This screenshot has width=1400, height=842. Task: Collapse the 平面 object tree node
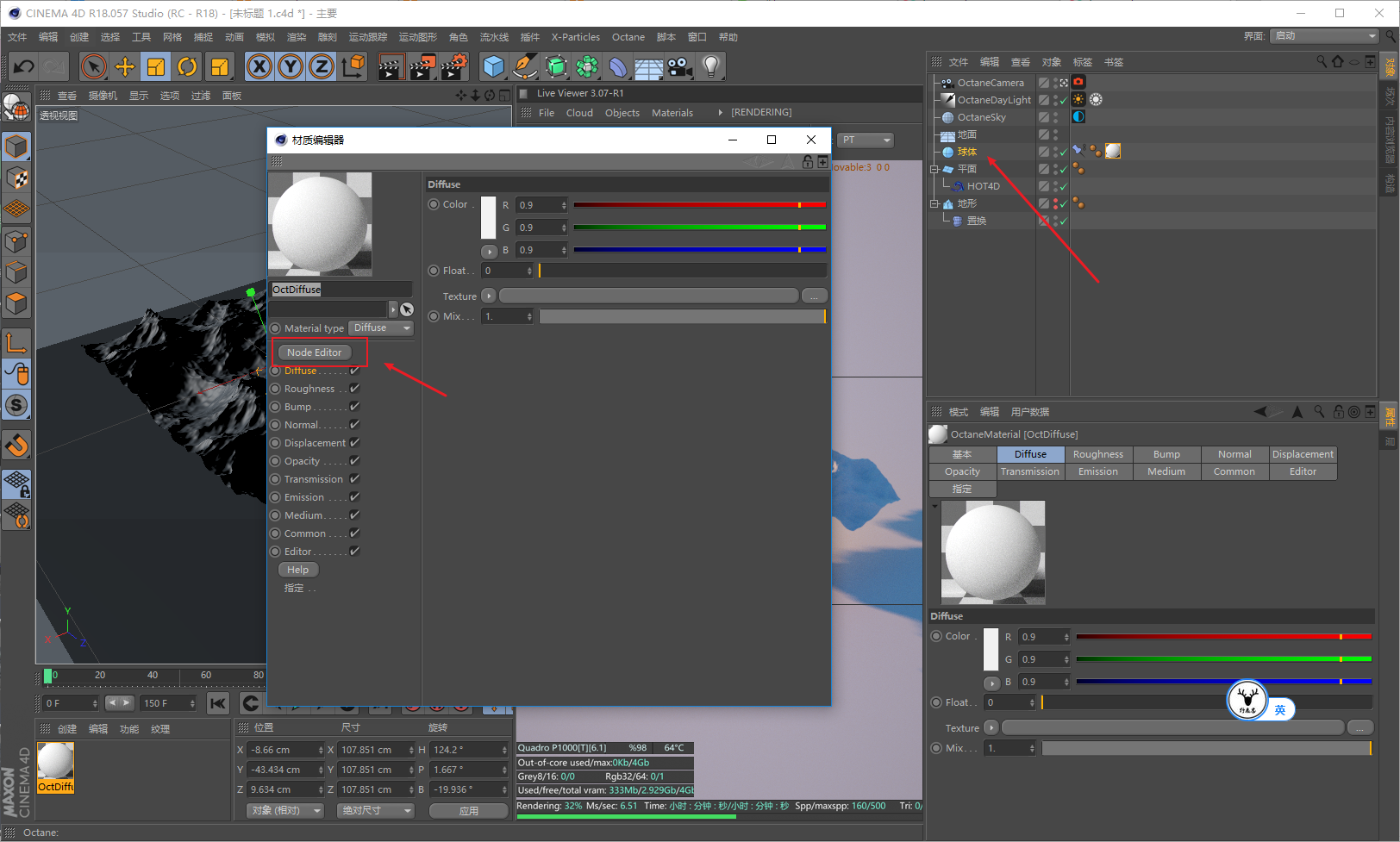[x=934, y=169]
